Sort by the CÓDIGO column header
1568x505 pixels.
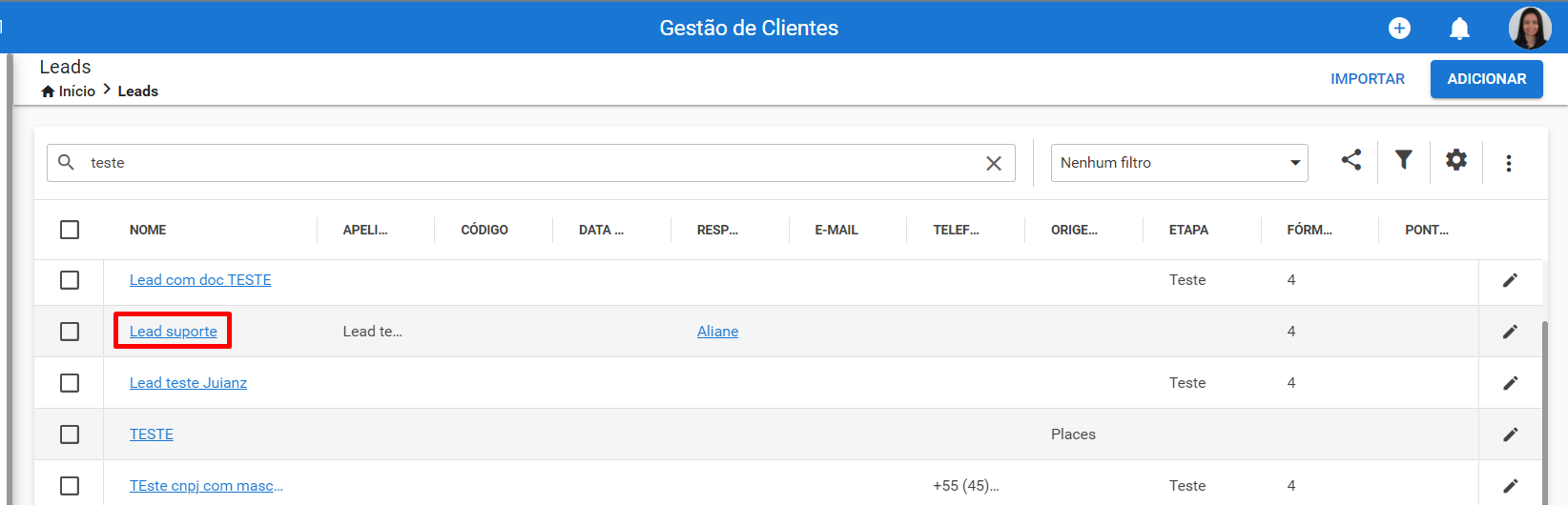pyautogui.click(x=485, y=230)
